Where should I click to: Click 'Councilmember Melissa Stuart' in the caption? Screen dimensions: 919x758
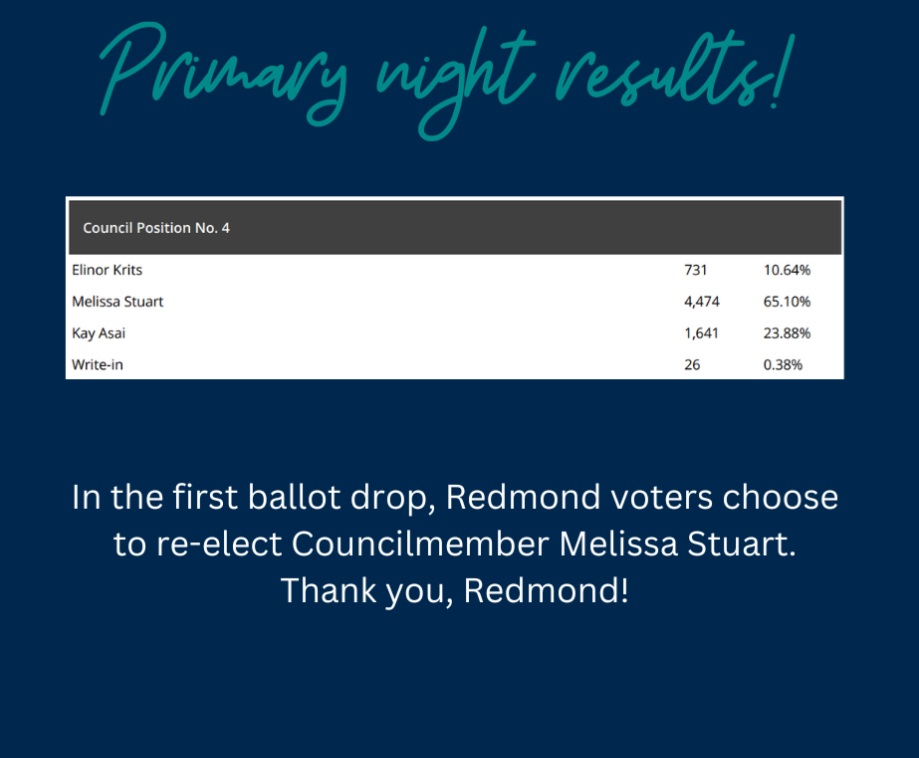[543, 544]
